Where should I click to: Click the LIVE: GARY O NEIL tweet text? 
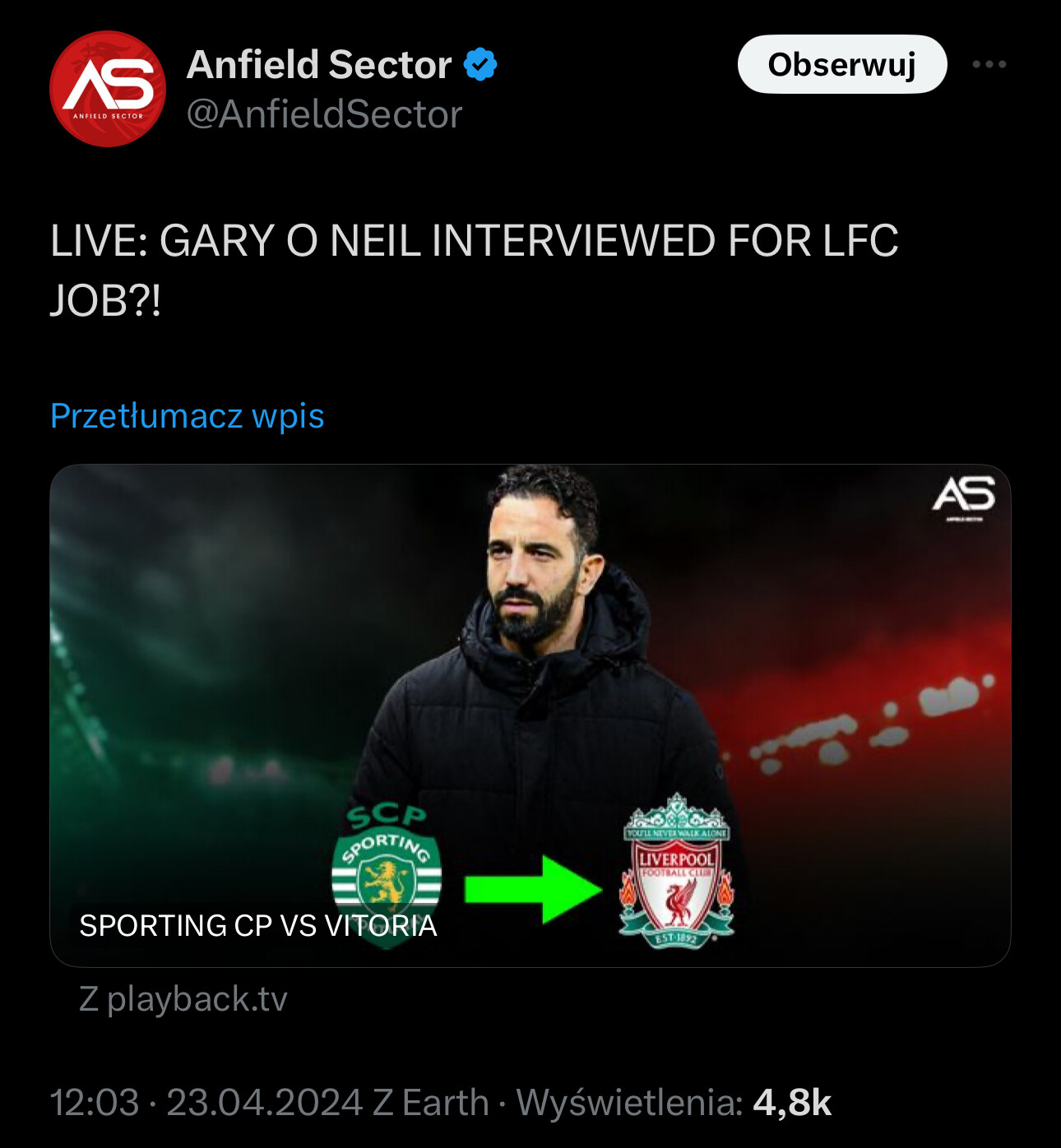pos(475,271)
